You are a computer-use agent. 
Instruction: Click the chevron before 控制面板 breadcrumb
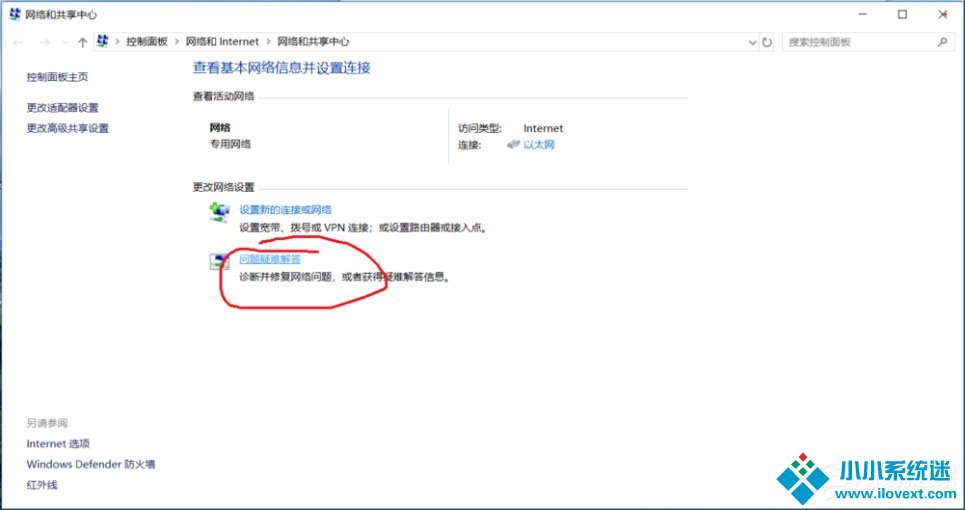tap(117, 42)
